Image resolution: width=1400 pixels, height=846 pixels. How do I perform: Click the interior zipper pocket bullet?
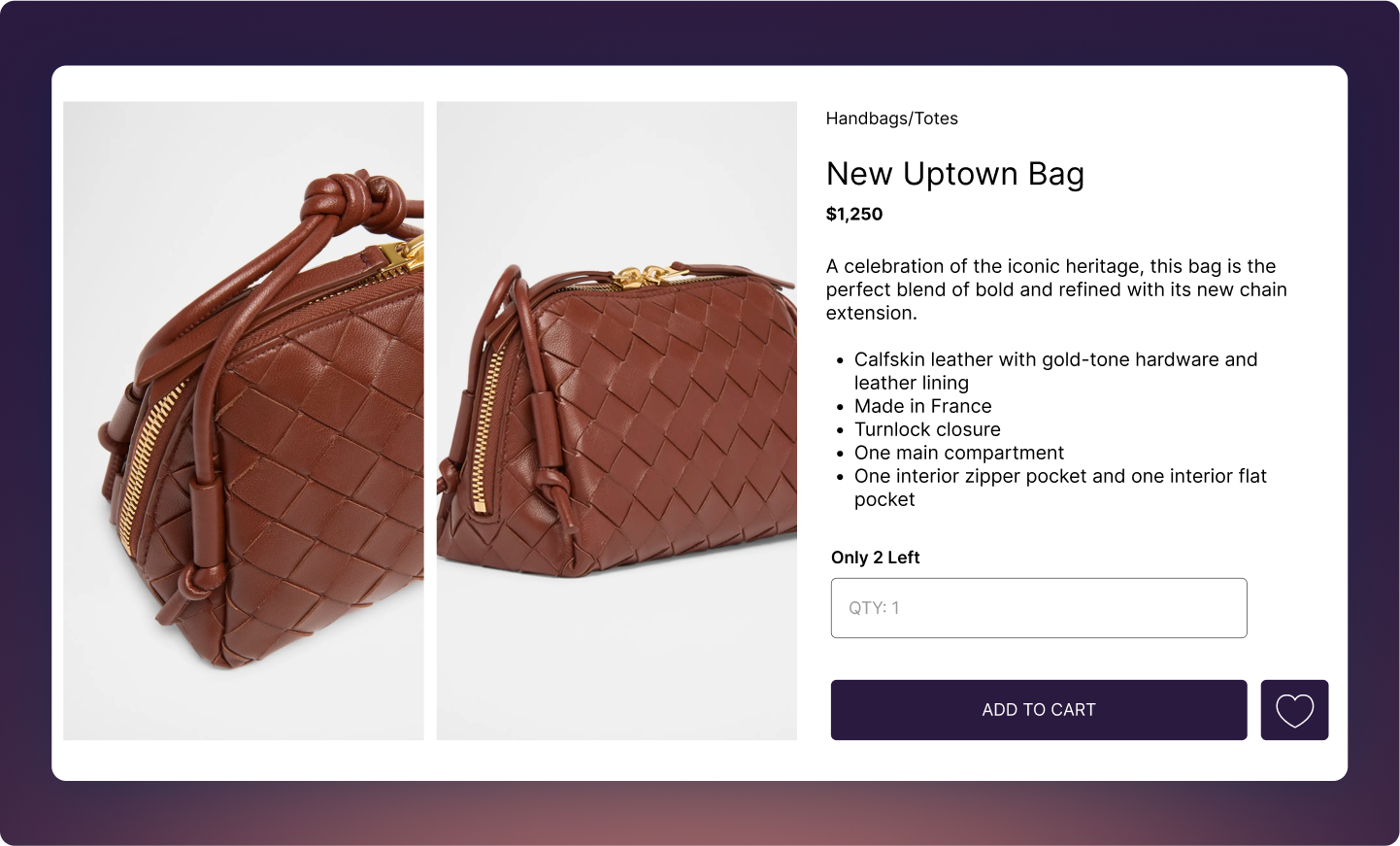[1060, 487]
